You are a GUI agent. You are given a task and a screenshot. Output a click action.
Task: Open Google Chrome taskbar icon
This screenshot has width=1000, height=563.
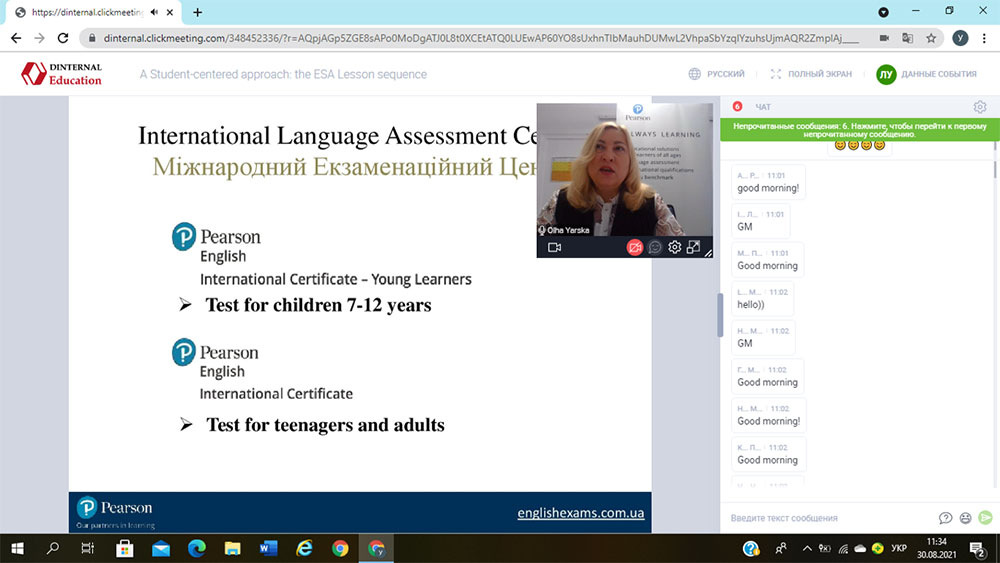(x=340, y=548)
